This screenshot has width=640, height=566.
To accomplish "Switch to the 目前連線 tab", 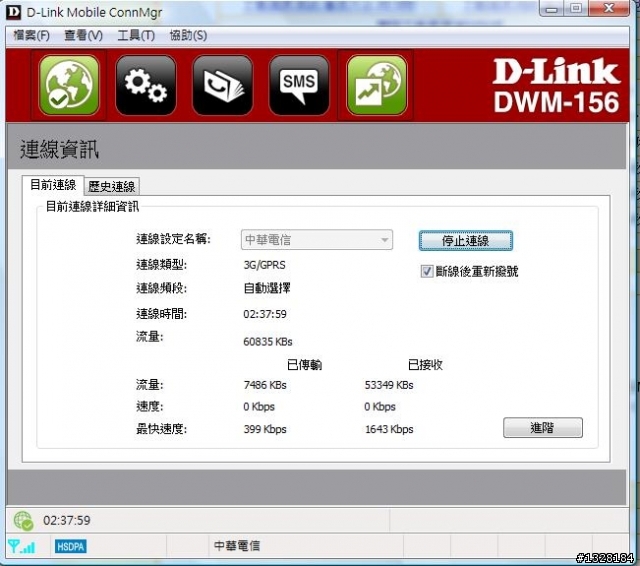I will (53, 185).
